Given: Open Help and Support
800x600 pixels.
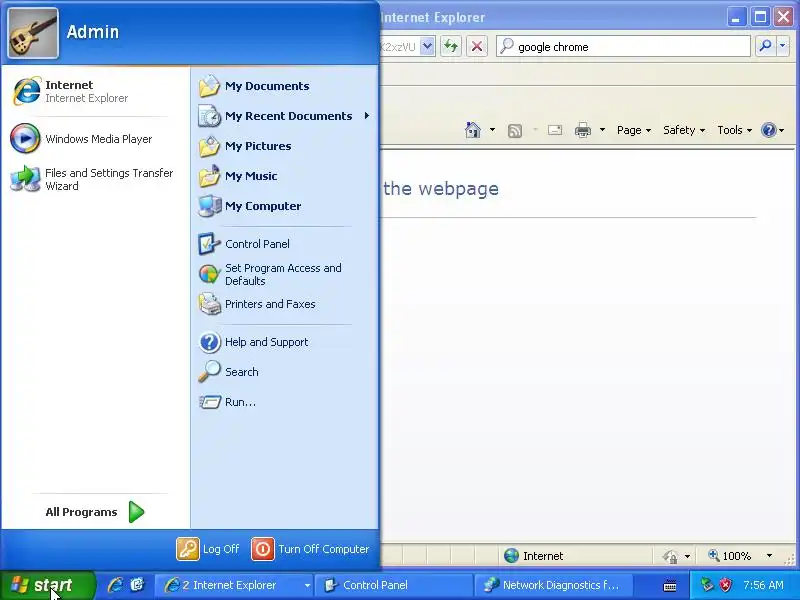Looking at the screenshot, I should [284, 342].
